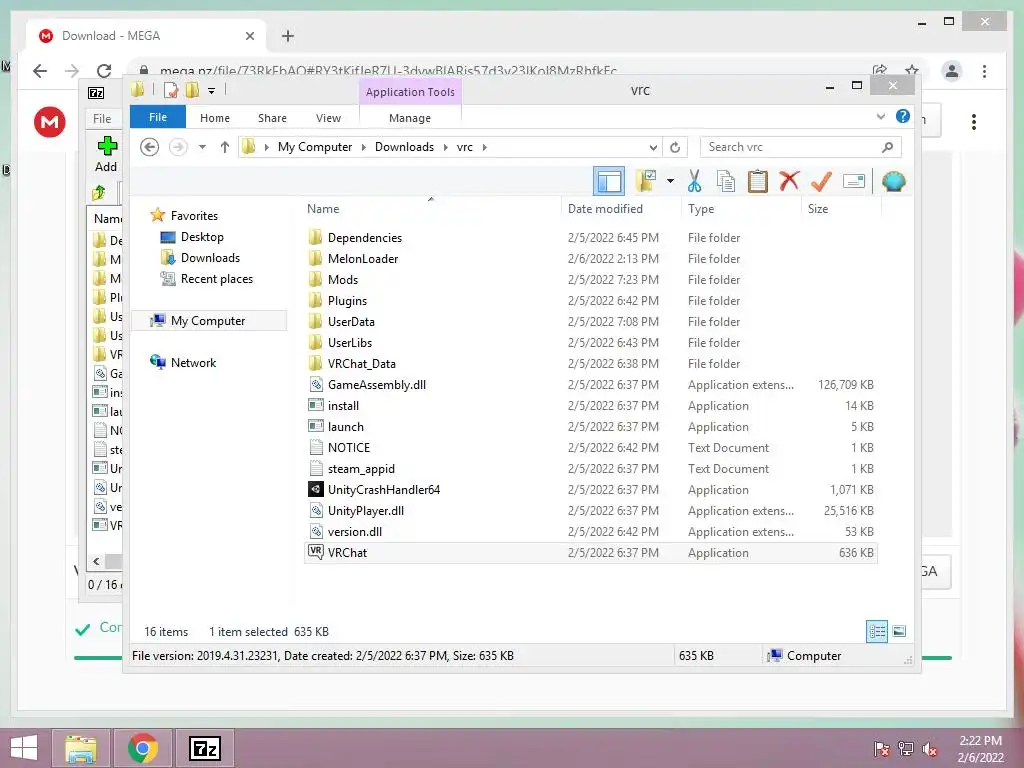
Task: Expand the arrow after Downloads breadcrumb
Action: [445, 147]
